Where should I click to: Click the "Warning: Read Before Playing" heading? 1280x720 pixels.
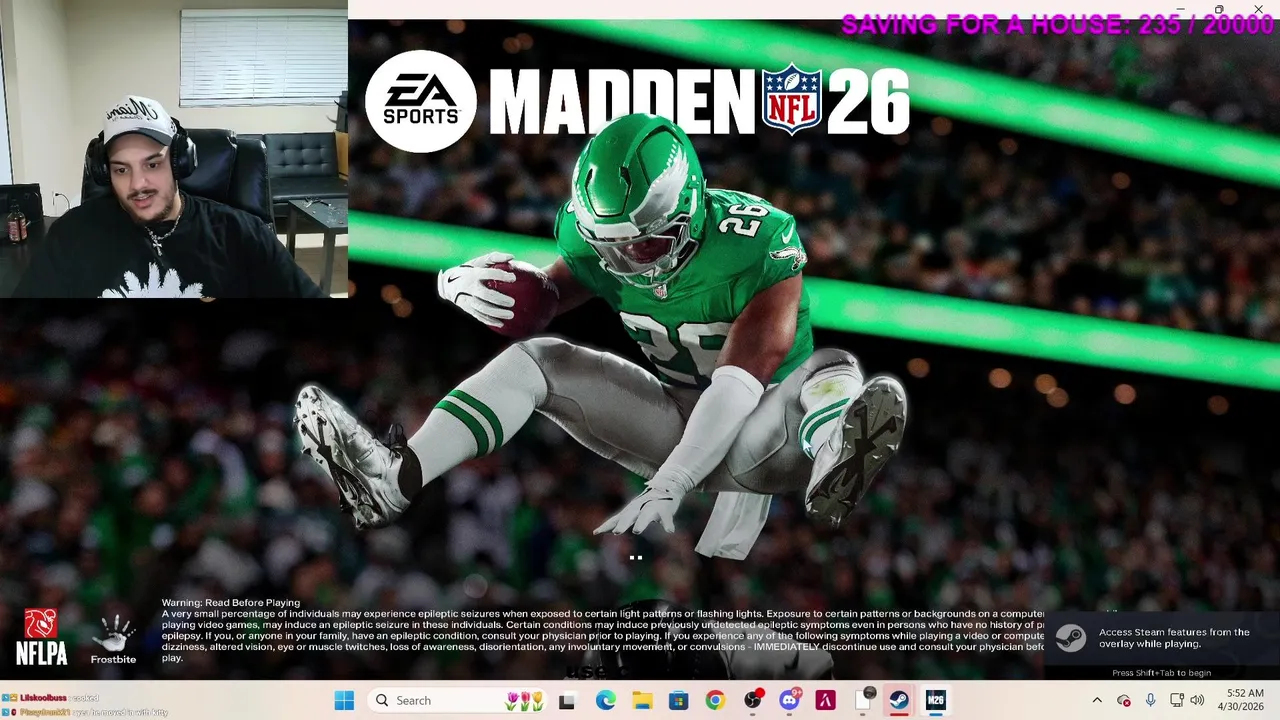click(231, 603)
